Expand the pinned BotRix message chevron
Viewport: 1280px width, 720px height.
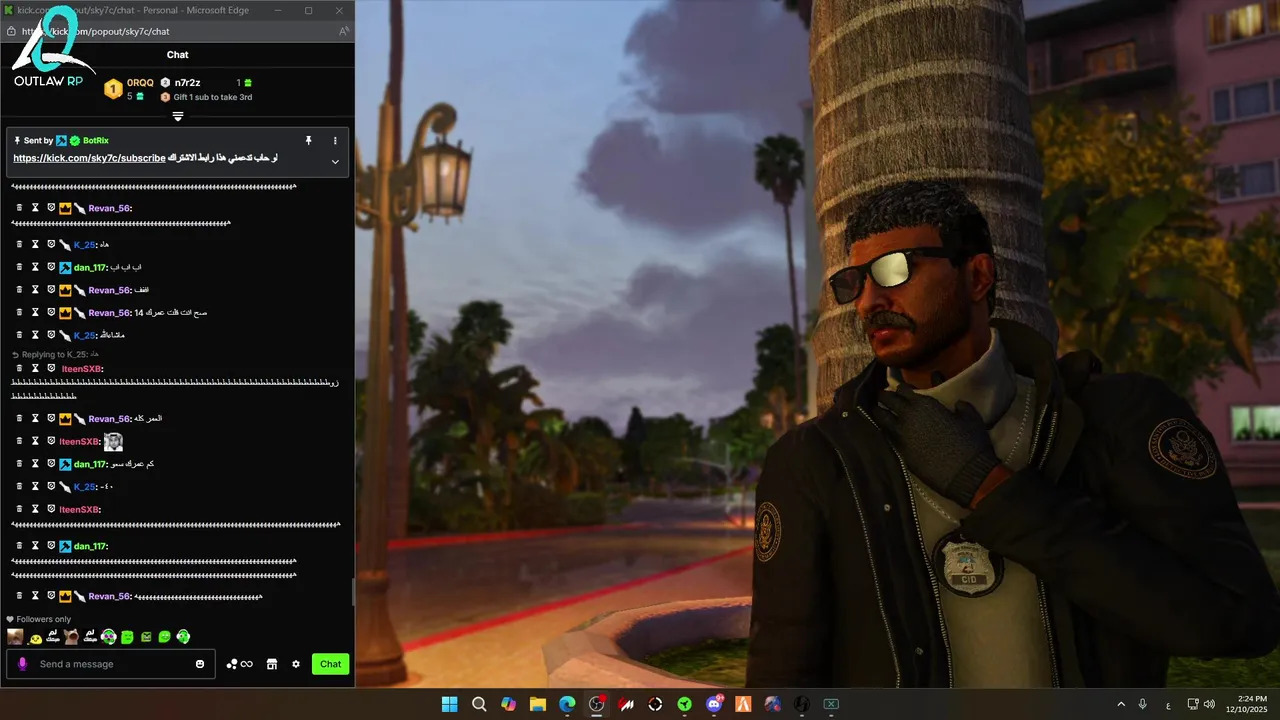pyautogui.click(x=335, y=162)
